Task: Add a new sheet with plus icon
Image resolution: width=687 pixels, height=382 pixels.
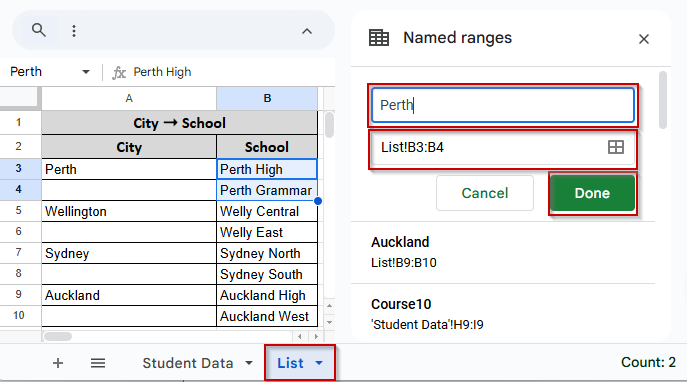Action: coord(58,363)
